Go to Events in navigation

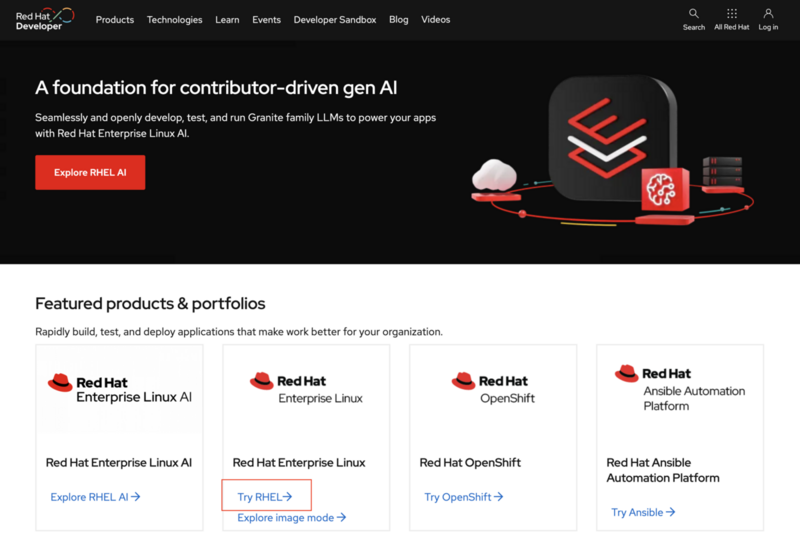266,20
